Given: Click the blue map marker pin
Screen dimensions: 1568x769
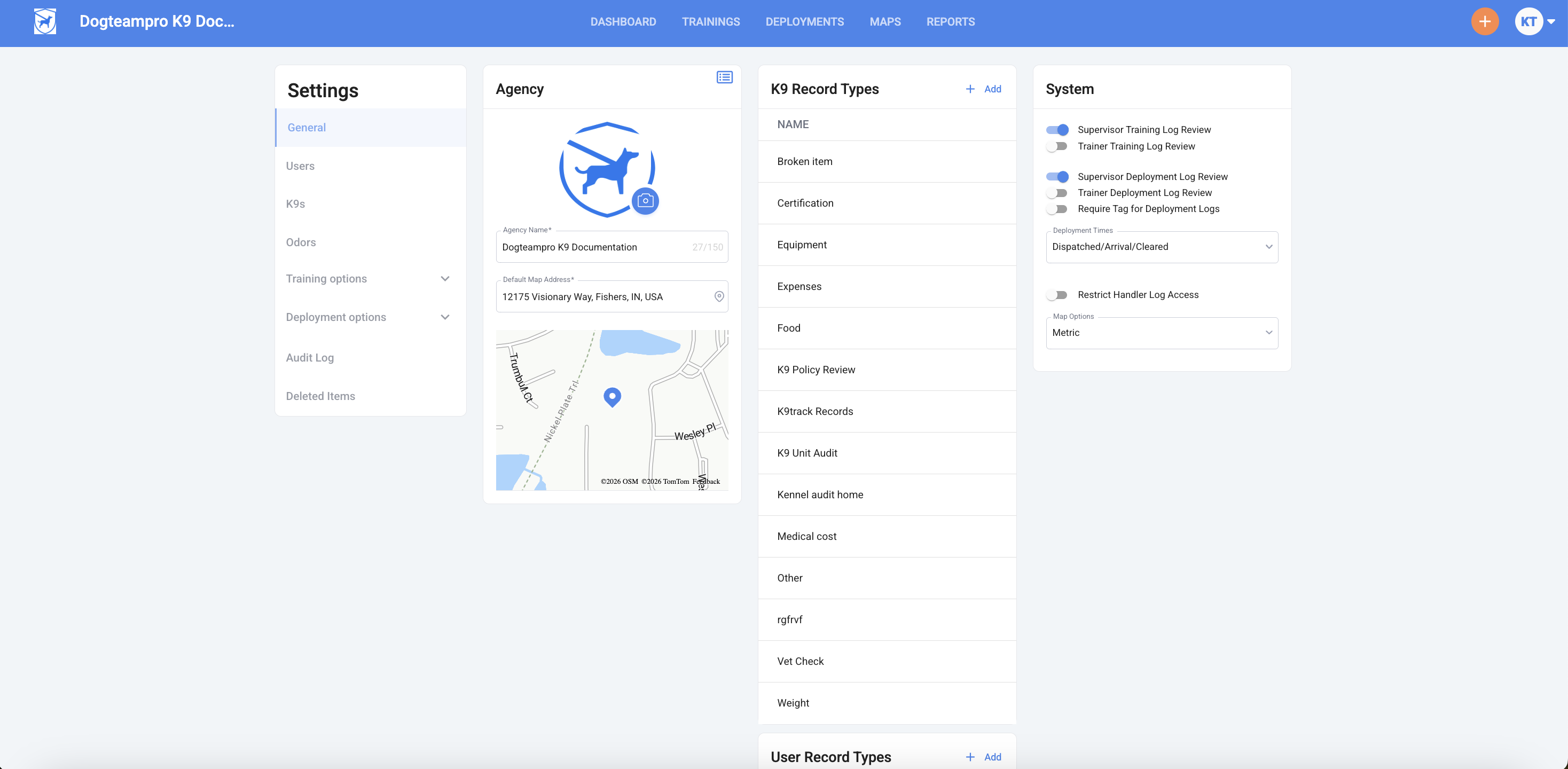Looking at the screenshot, I should tap(611, 396).
